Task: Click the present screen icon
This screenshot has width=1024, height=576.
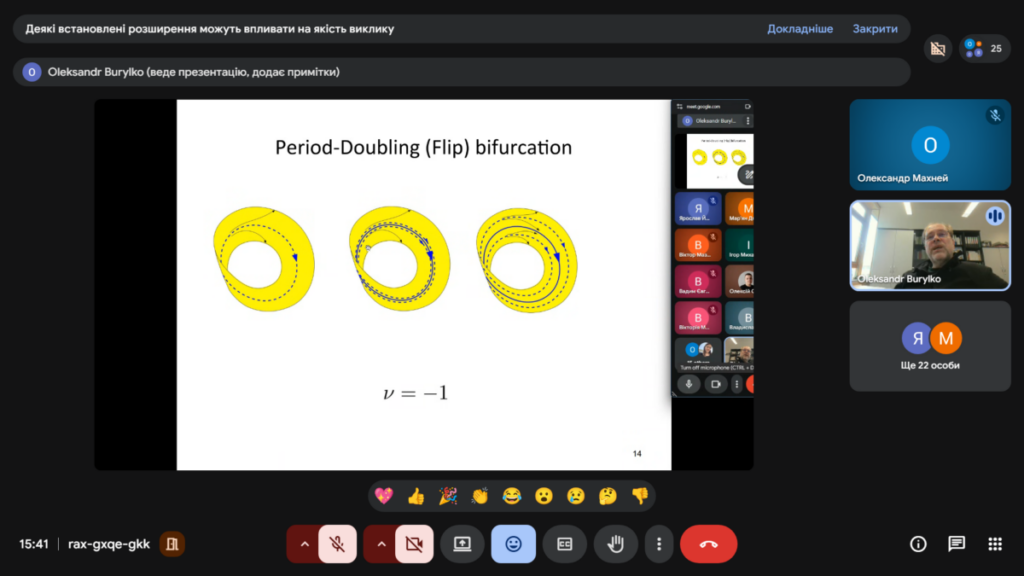Action: coord(462,544)
